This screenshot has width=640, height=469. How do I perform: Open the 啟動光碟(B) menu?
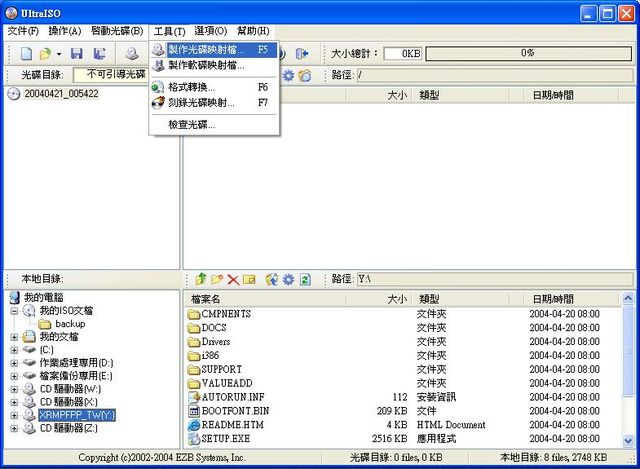tap(117, 31)
